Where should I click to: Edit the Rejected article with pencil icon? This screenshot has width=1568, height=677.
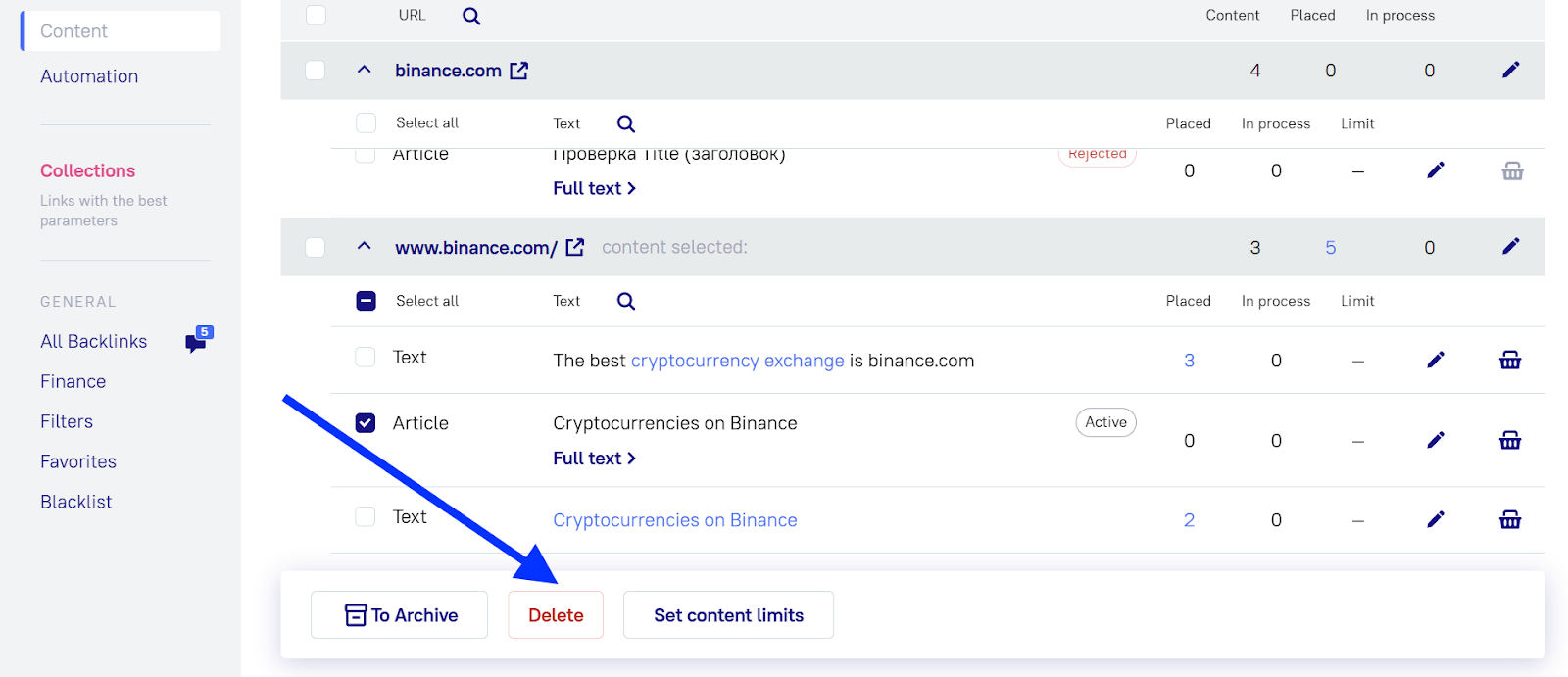1436,170
